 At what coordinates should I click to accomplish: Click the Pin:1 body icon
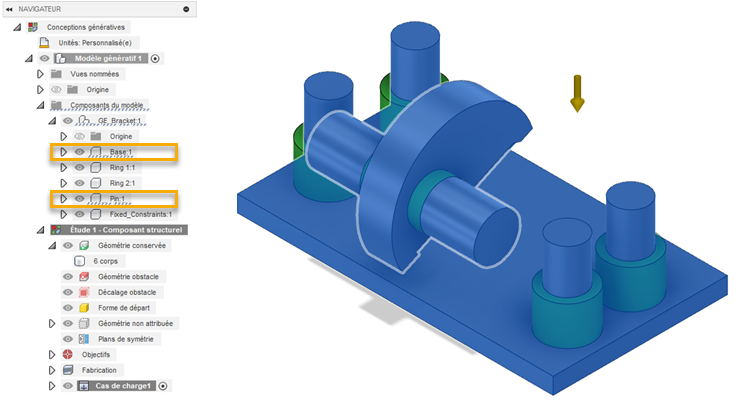95,199
